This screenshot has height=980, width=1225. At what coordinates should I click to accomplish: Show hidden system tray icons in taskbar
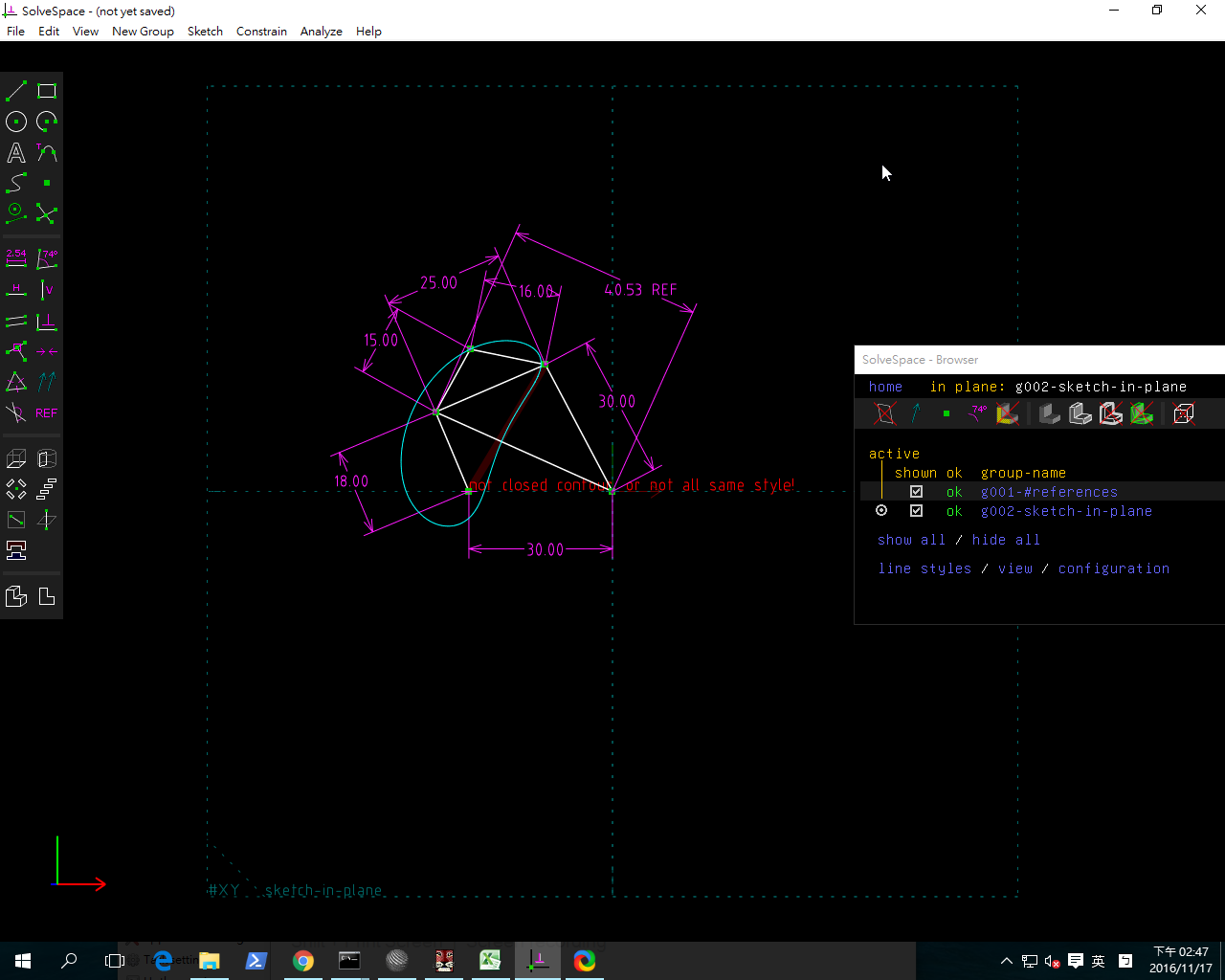1006,961
